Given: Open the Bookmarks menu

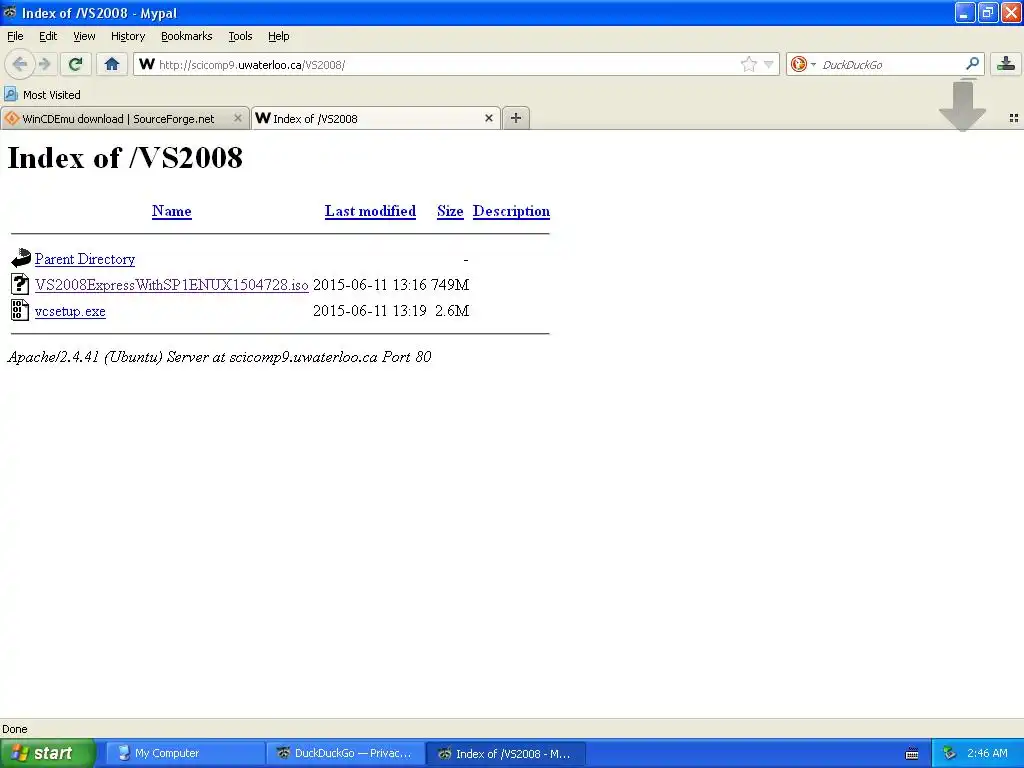Looking at the screenshot, I should pos(186,36).
